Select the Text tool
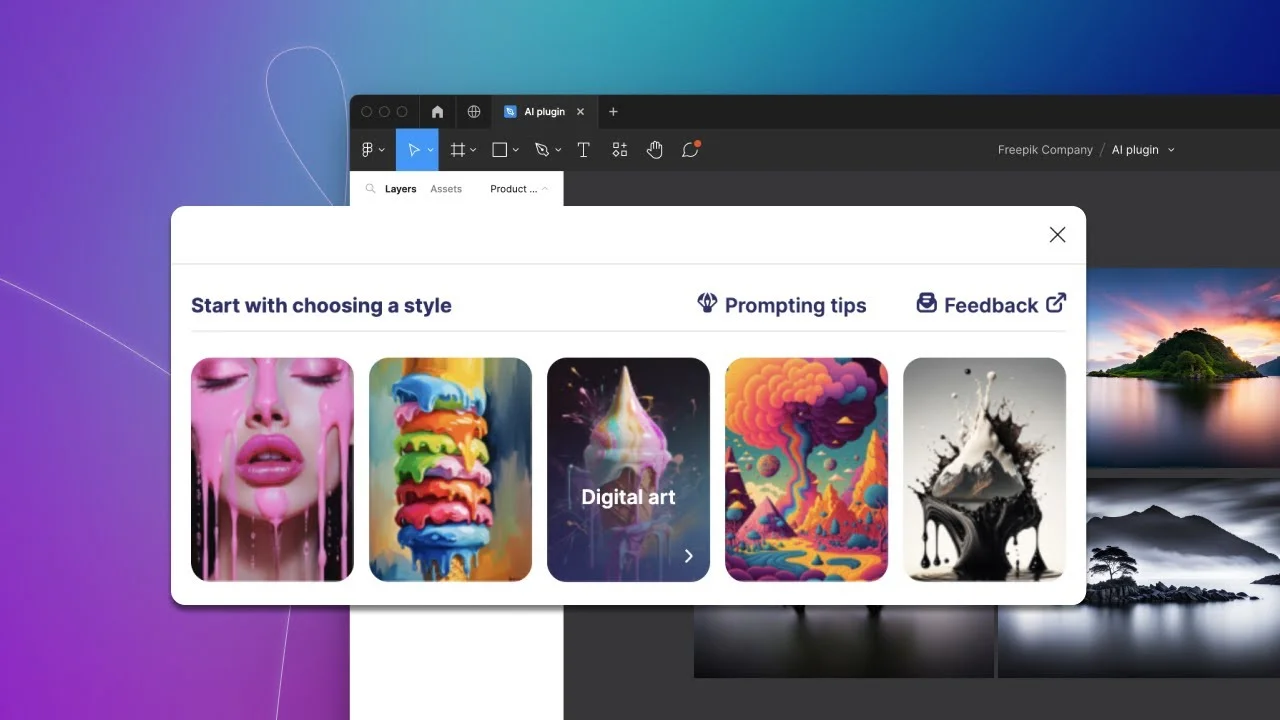 [x=583, y=149]
